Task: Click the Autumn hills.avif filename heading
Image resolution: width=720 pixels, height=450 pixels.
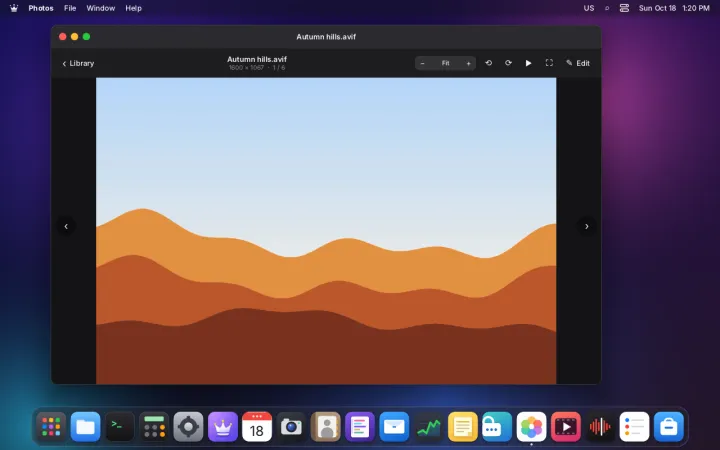Action: coord(257,59)
